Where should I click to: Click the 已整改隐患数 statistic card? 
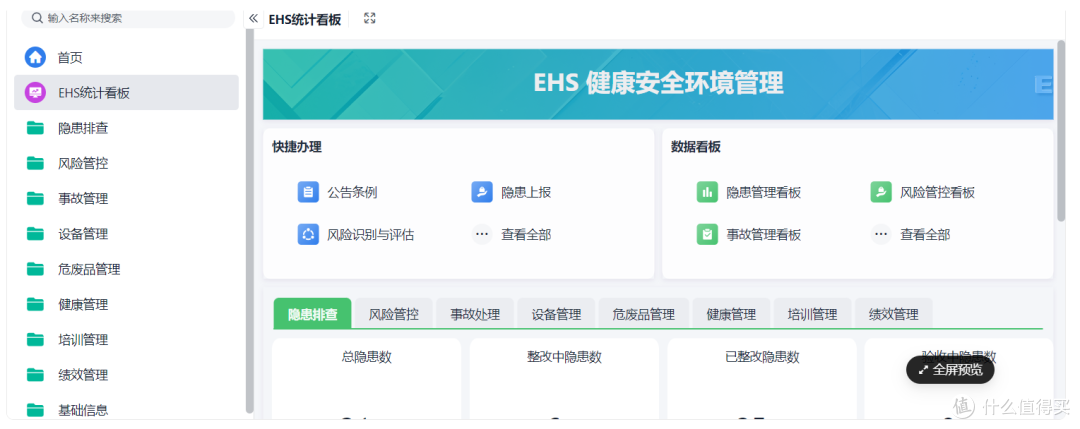762,379
